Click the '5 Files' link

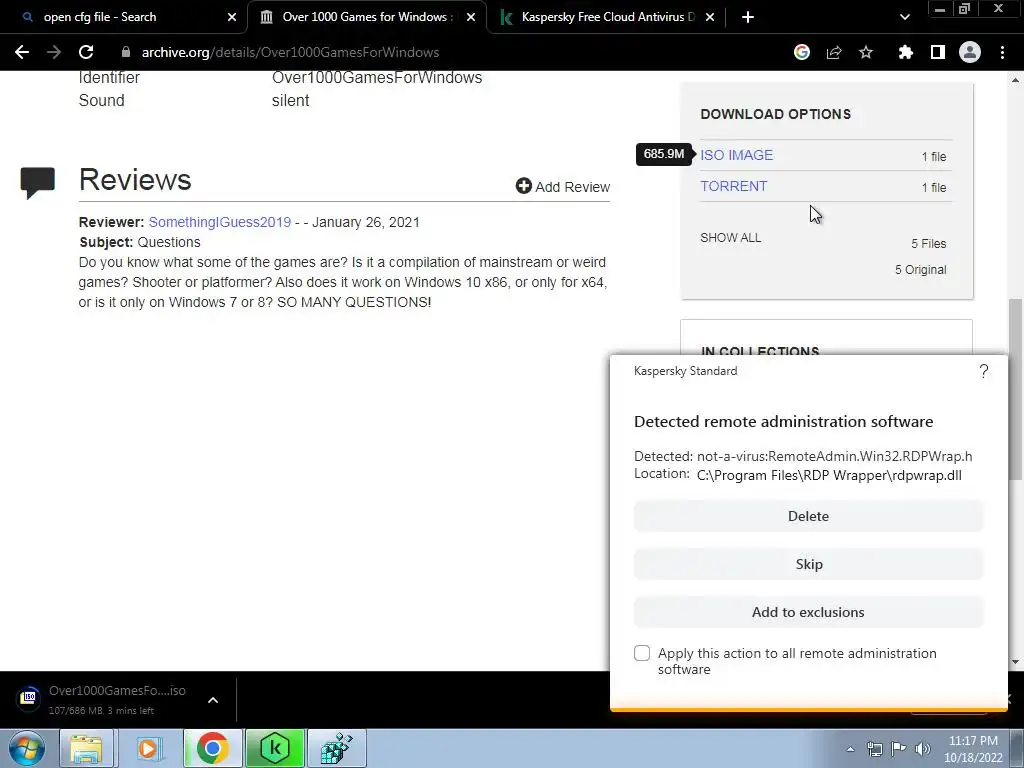point(929,244)
